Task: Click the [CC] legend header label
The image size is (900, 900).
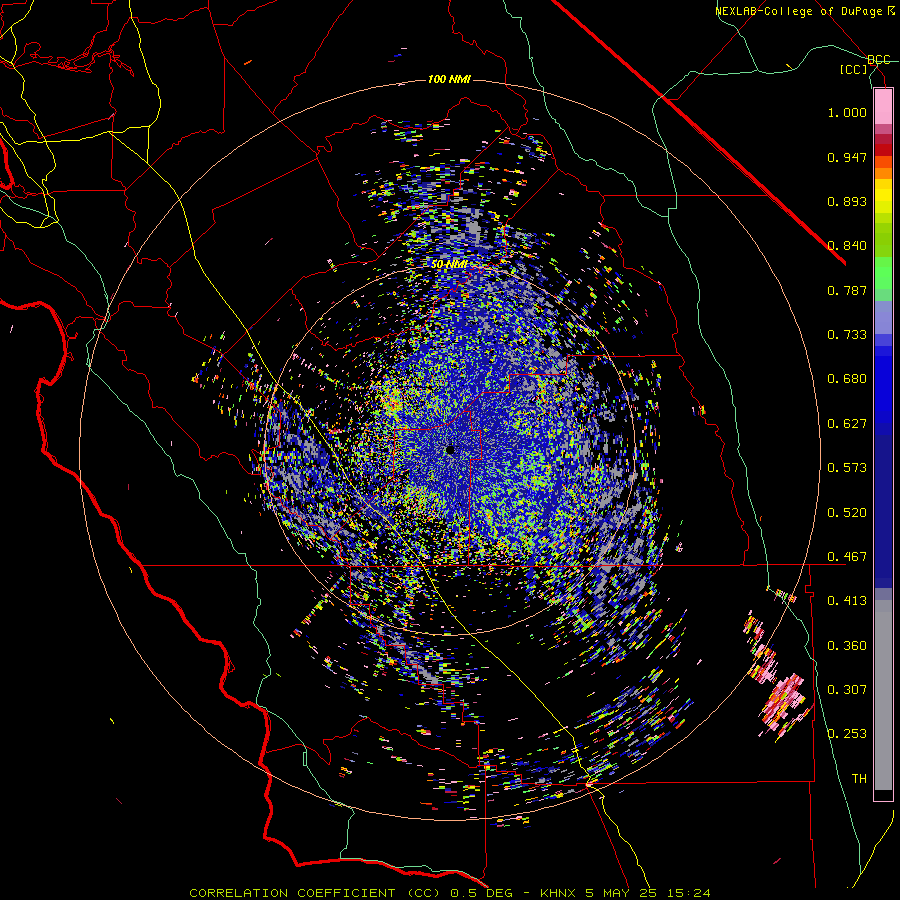Action: (x=854, y=69)
